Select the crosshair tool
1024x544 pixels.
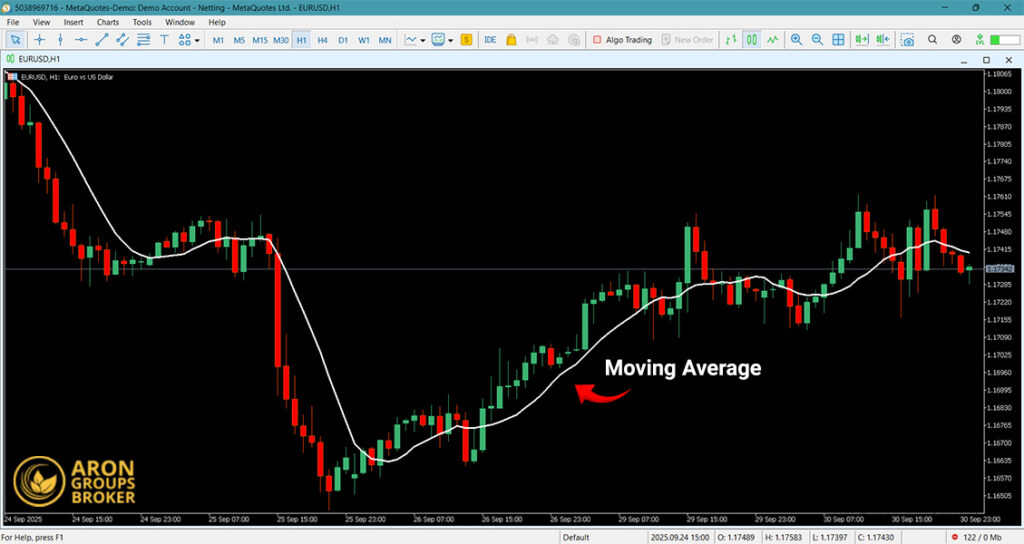point(39,40)
